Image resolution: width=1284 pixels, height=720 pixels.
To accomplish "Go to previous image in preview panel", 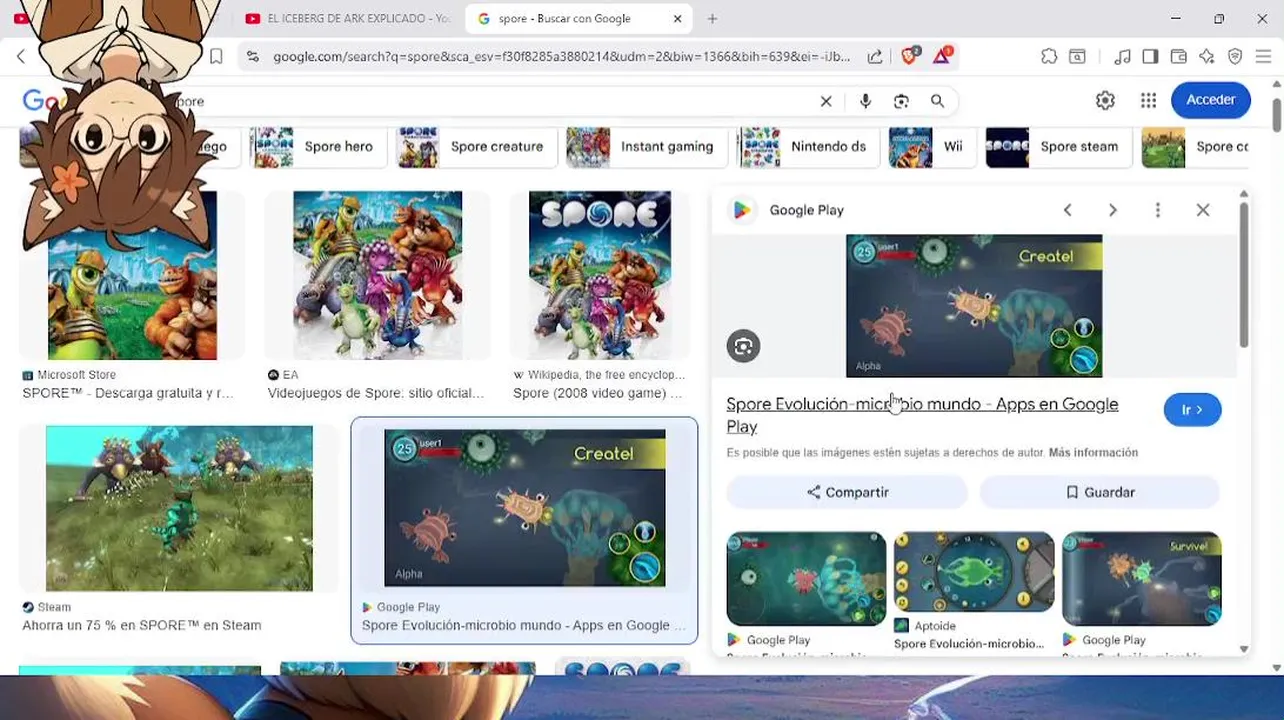I will (1067, 210).
